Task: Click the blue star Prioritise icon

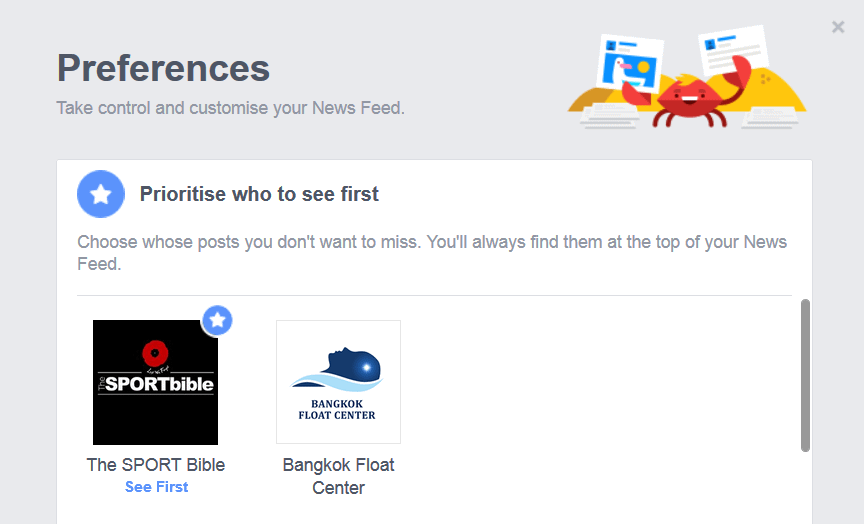Action: coord(101,194)
